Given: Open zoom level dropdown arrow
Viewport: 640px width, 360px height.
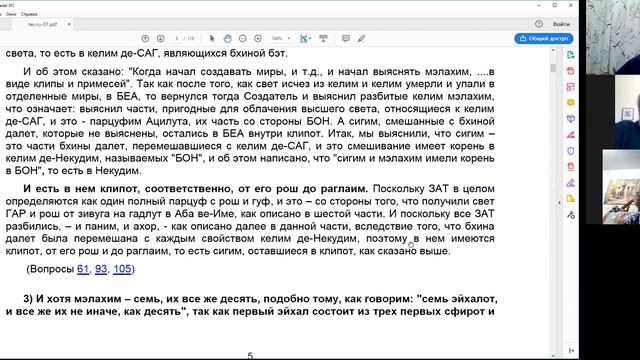Looking at the screenshot, I should 289,38.
